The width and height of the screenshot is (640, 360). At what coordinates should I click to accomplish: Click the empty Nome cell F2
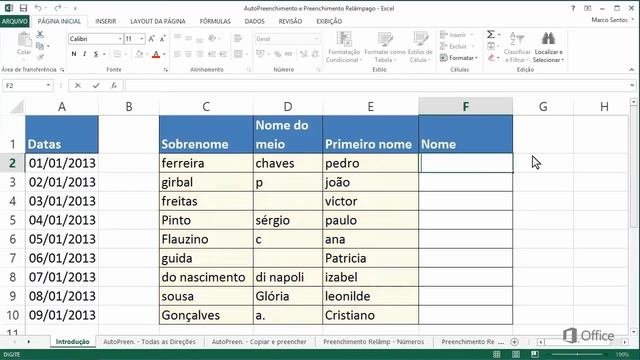[466, 163]
